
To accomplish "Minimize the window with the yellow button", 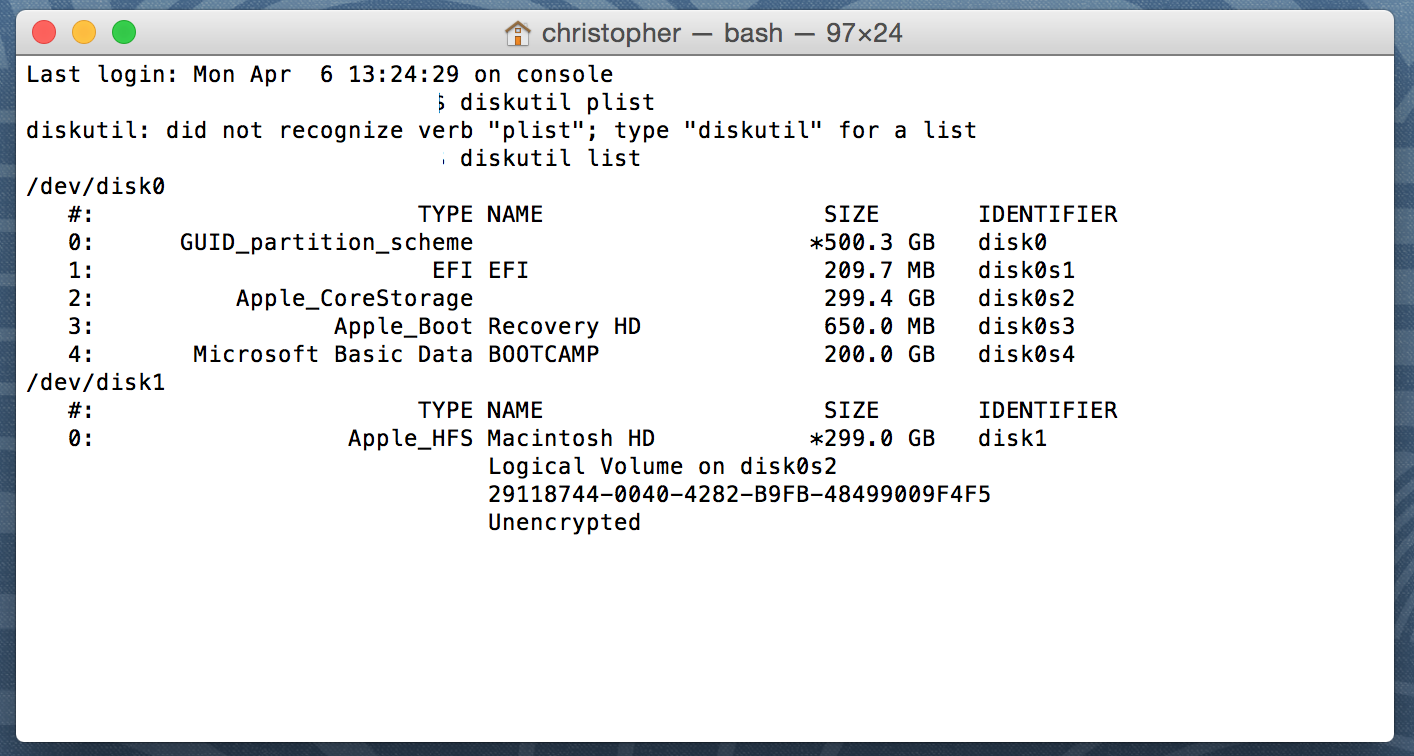I will [x=84, y=33].
